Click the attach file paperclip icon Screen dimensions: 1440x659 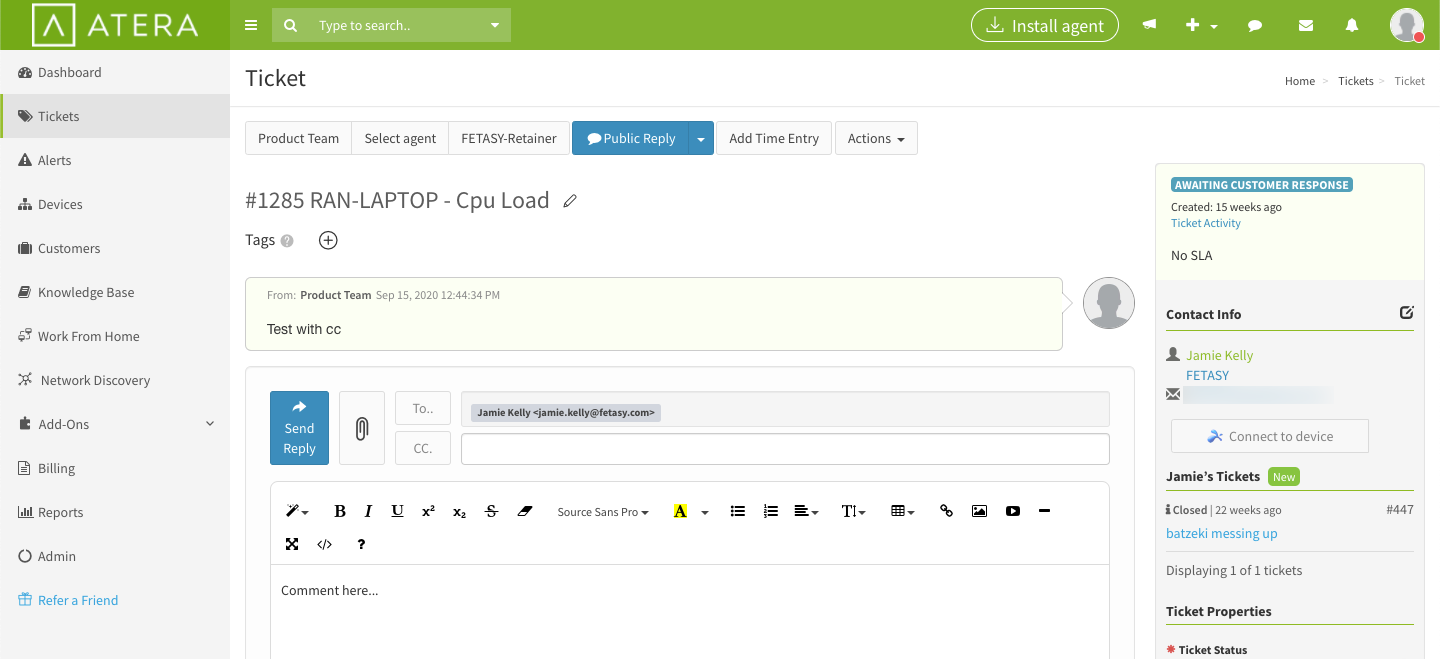362,428
